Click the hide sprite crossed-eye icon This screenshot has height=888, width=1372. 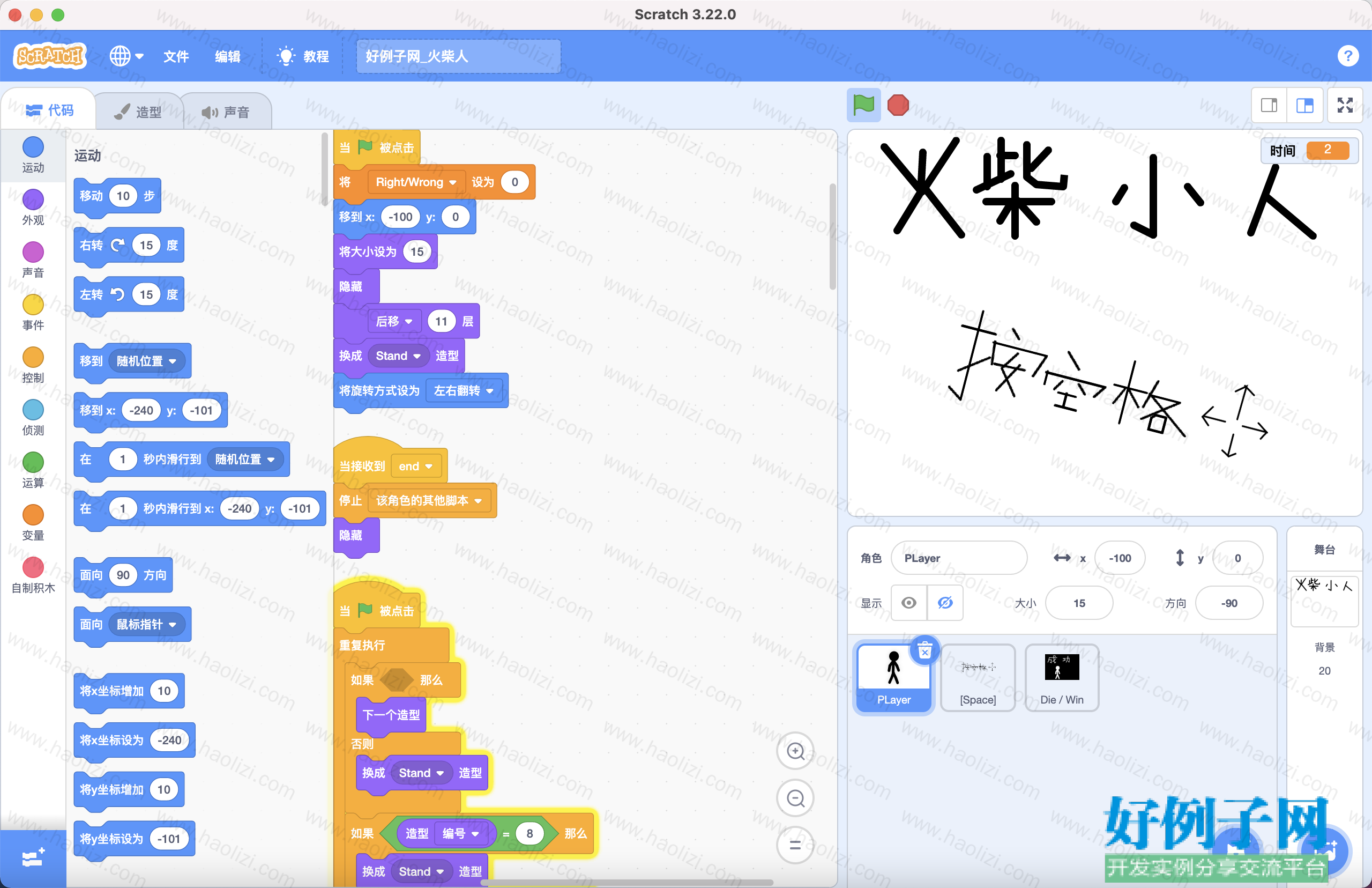tap(945, 603)
